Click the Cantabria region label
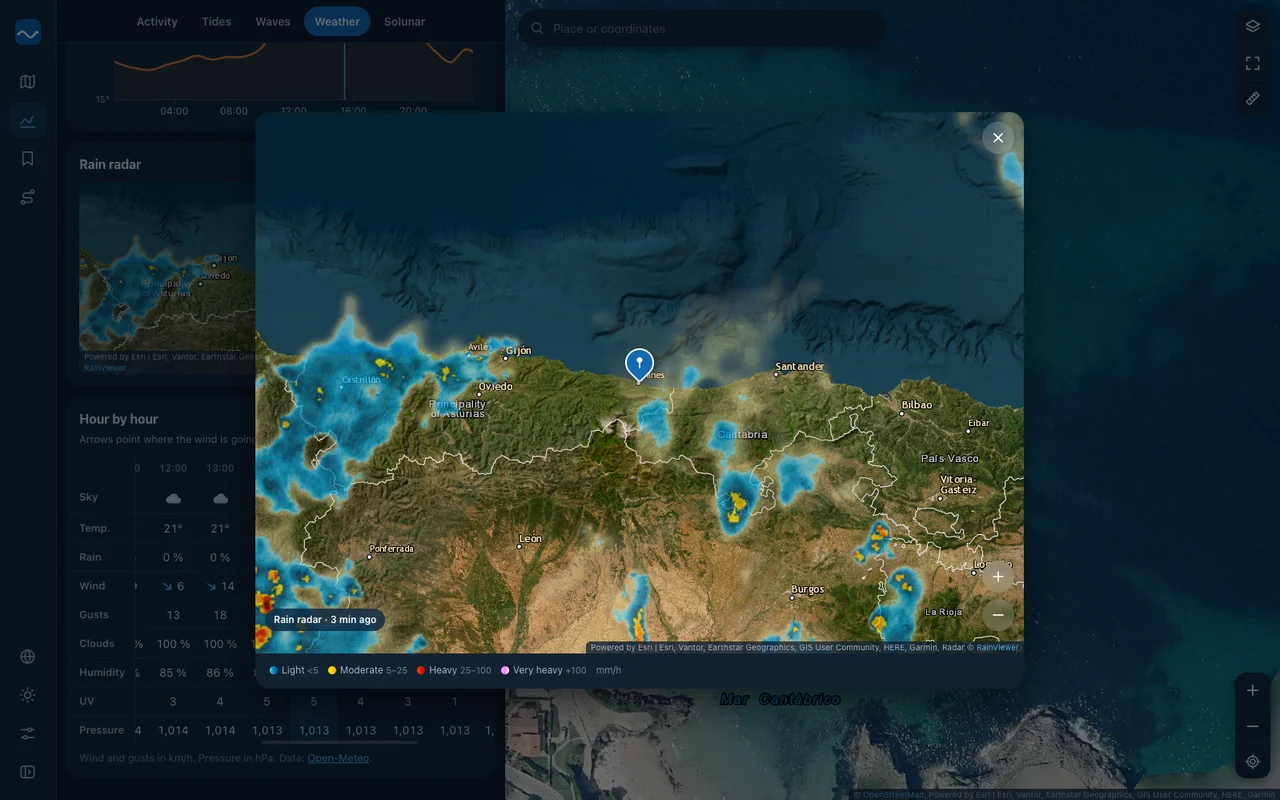Screen dimensions: 1280x800 (742, 434)
